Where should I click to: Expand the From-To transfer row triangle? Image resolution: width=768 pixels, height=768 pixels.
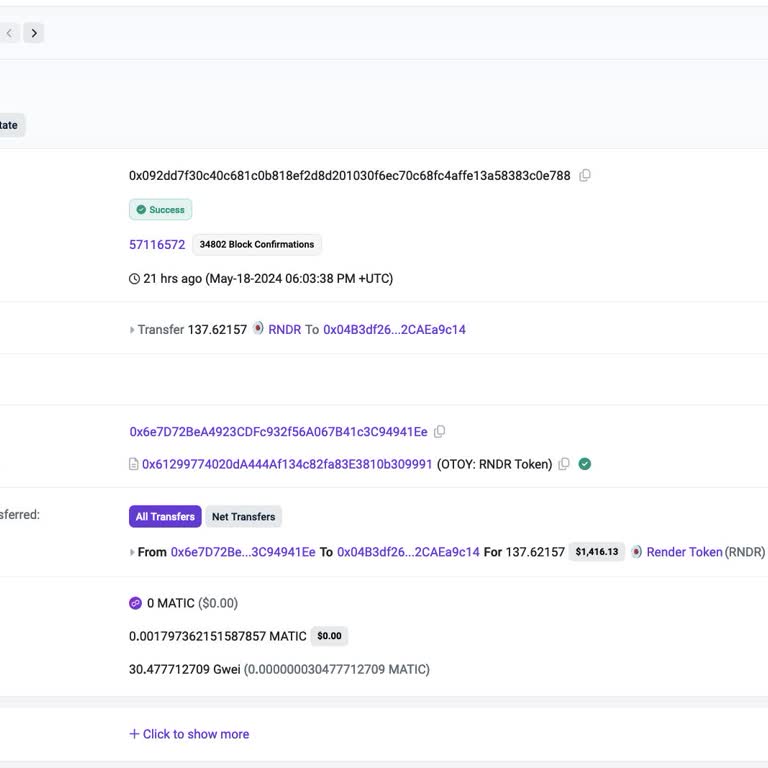[132, 552]
